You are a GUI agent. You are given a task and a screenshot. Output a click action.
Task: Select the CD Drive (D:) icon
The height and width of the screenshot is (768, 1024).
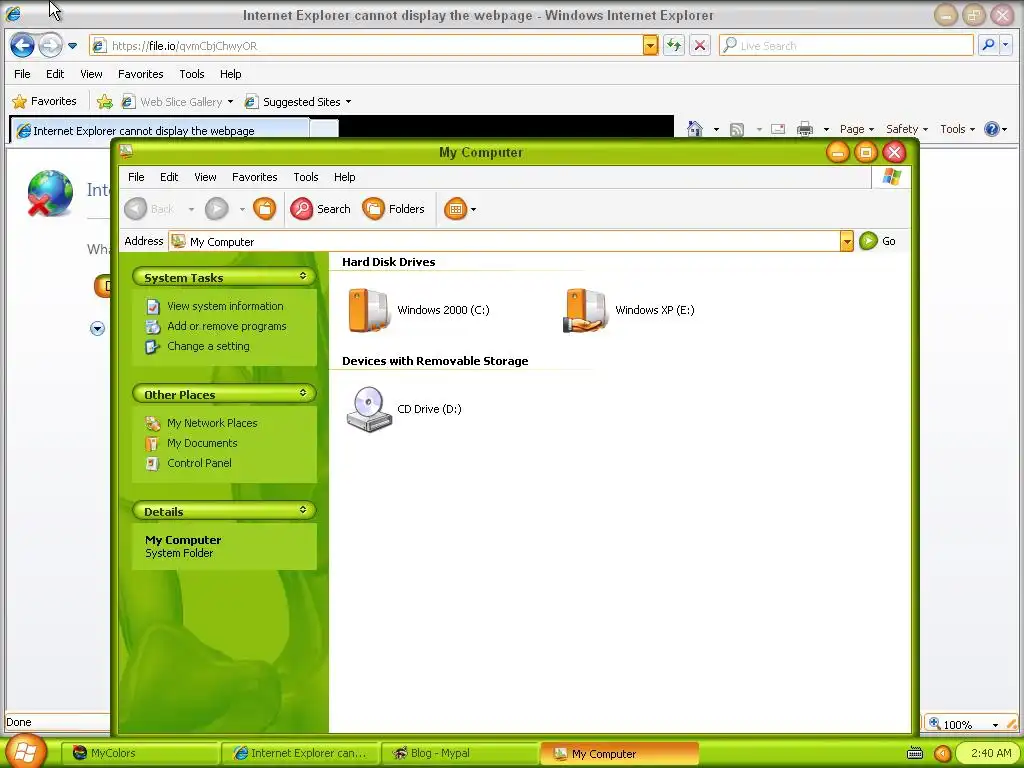pyautogui.click(x=404, y=409)
